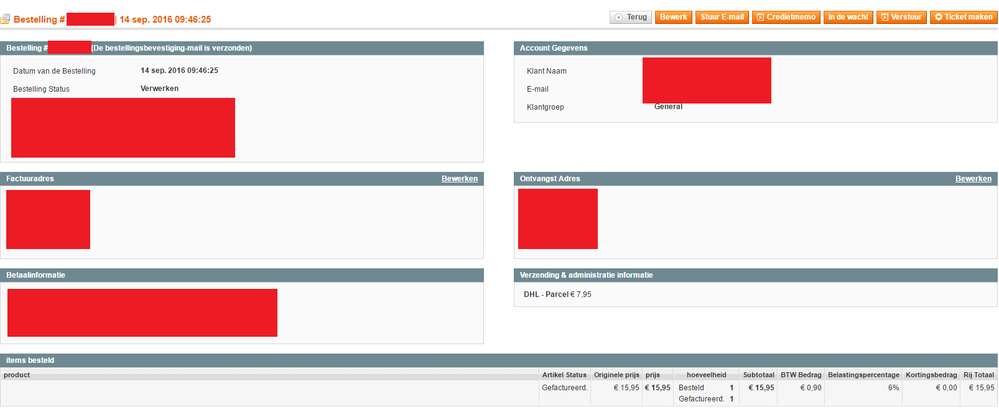
Task: Edit billing address via Factuuradres Bewerken link
Action: (459, 179)
